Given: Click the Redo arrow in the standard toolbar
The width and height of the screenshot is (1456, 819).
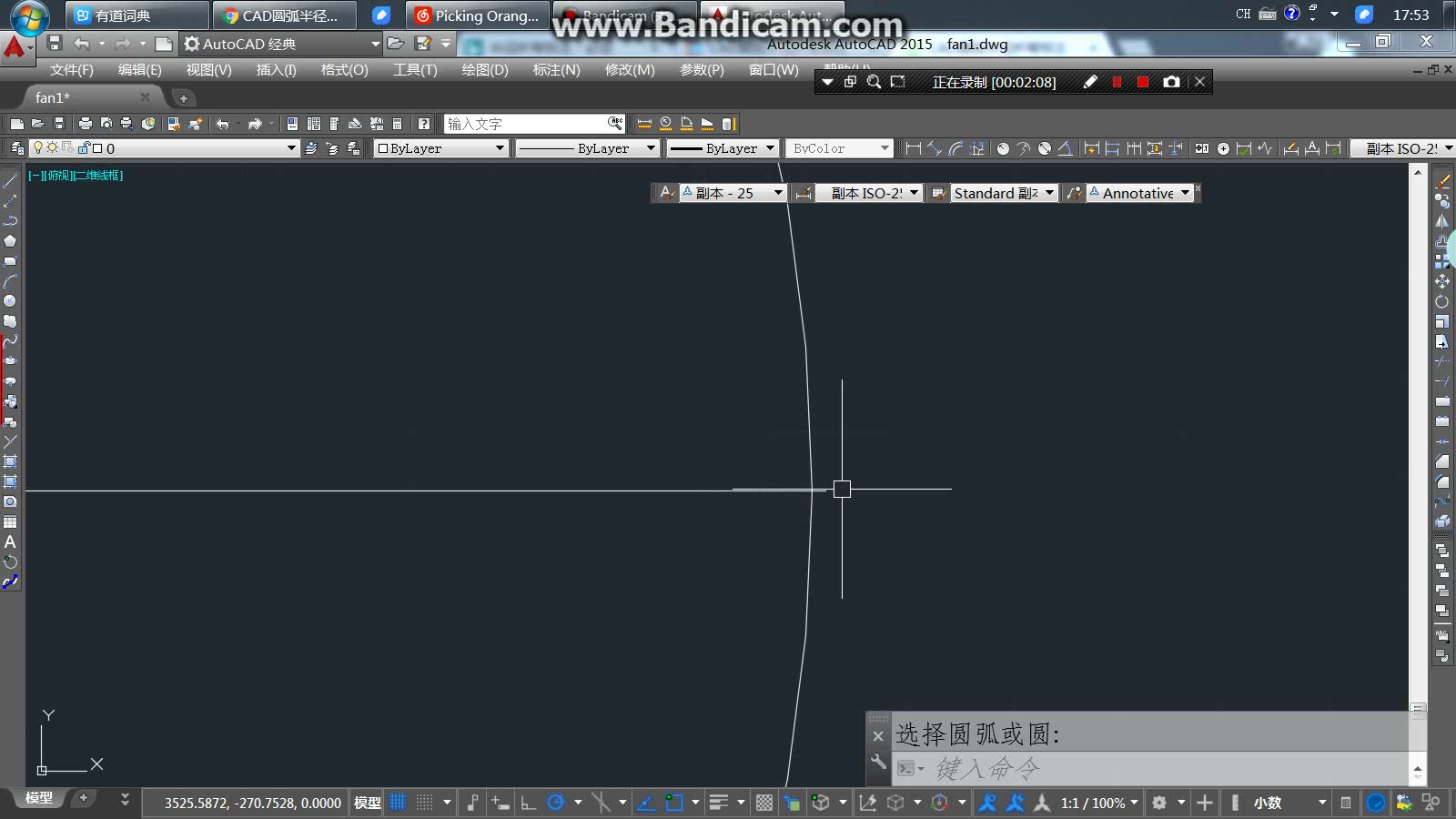Looking at the screenshot, I should [255, 124].
